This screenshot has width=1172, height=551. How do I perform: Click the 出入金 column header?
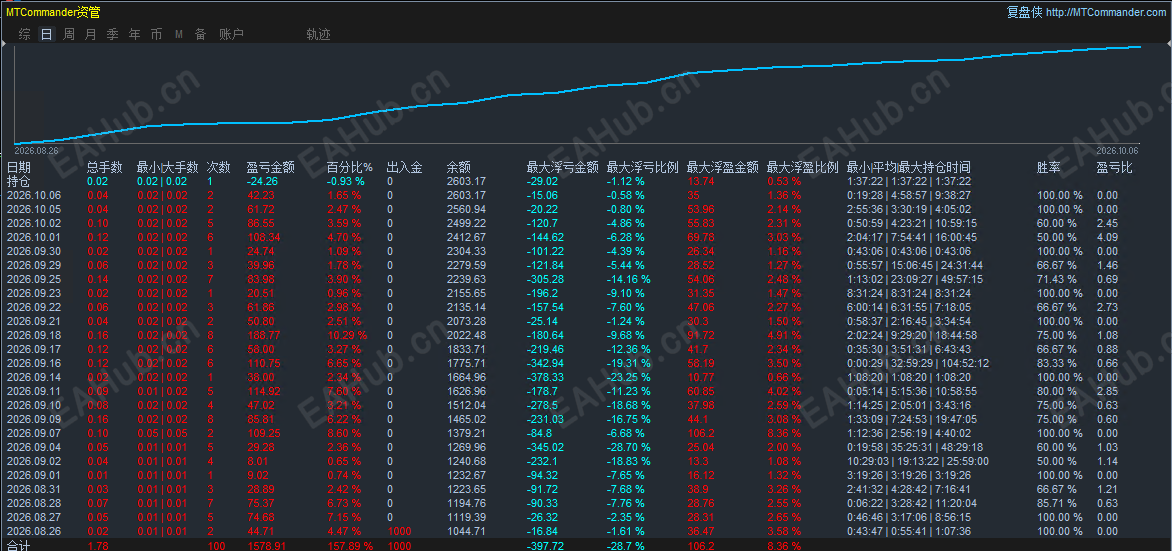click(404, 167)
